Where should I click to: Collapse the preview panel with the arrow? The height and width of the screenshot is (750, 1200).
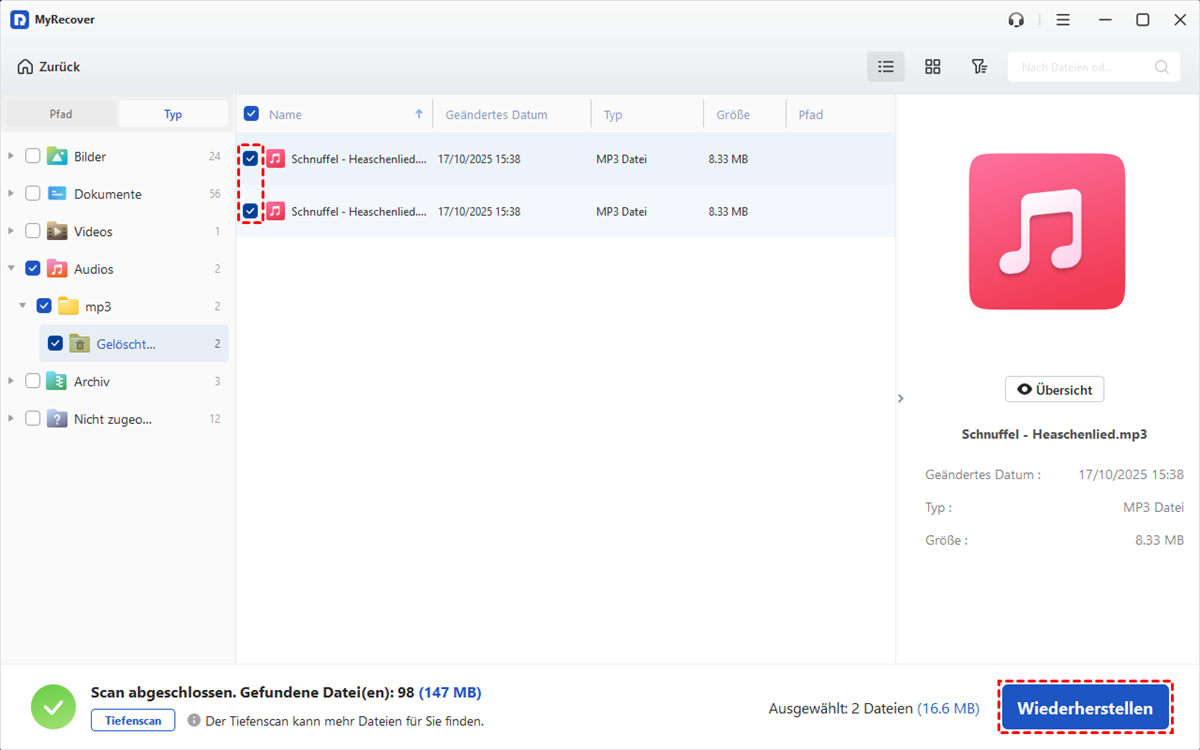click(x=900, y=398)
